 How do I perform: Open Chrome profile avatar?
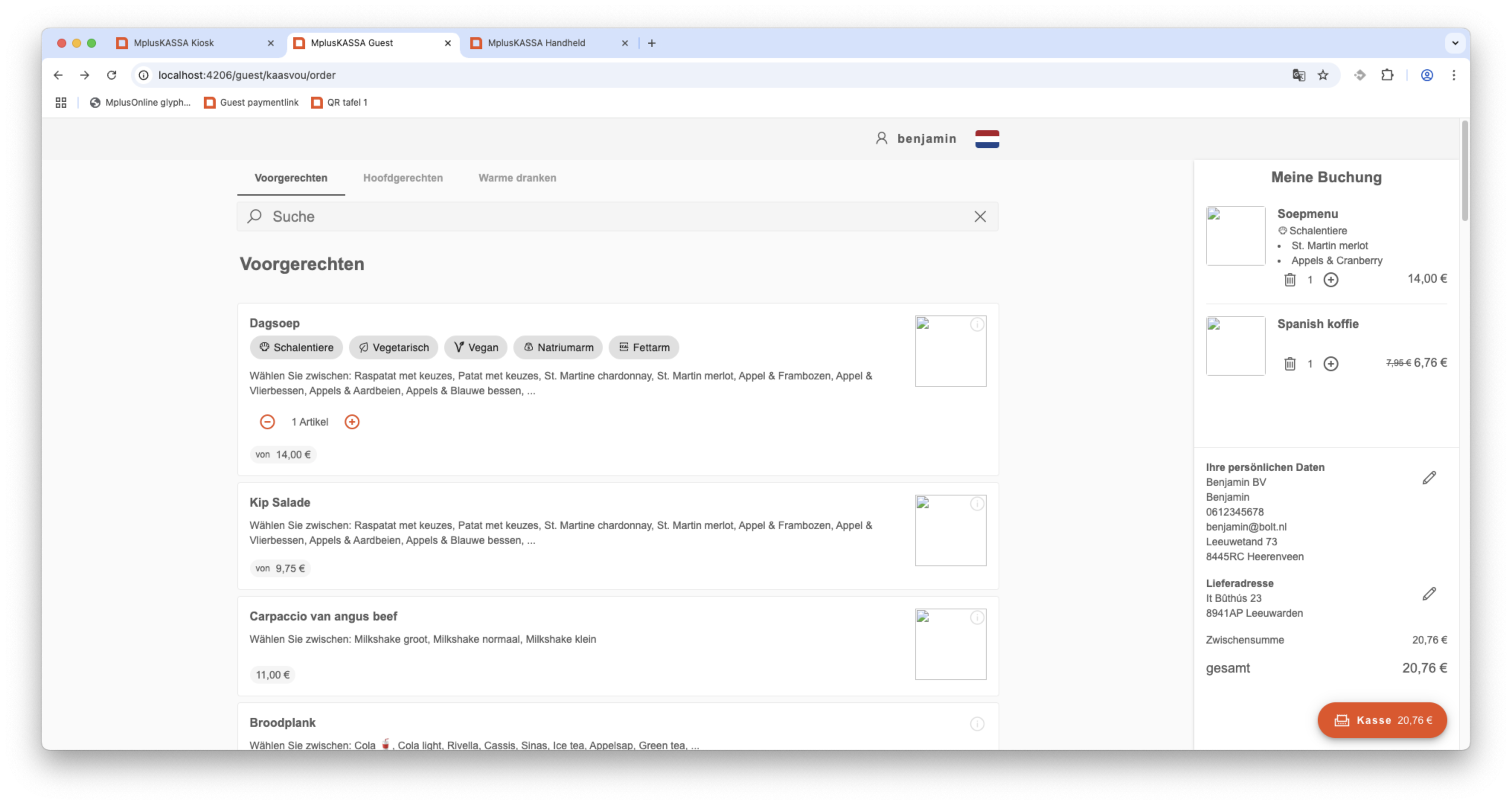pyautogui.click(x=1426, y=75)
